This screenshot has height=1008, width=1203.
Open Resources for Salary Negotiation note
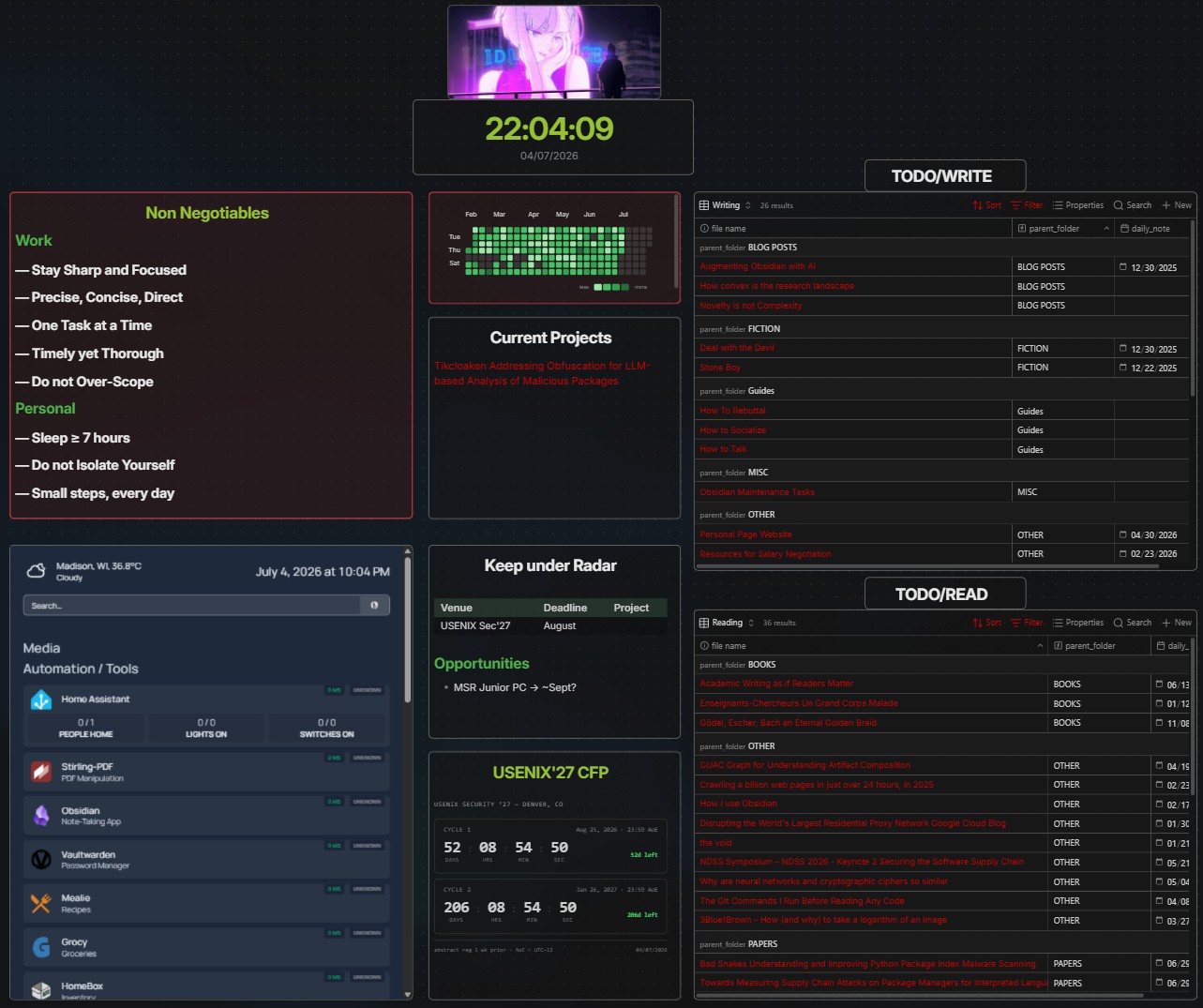click(765, 554)
